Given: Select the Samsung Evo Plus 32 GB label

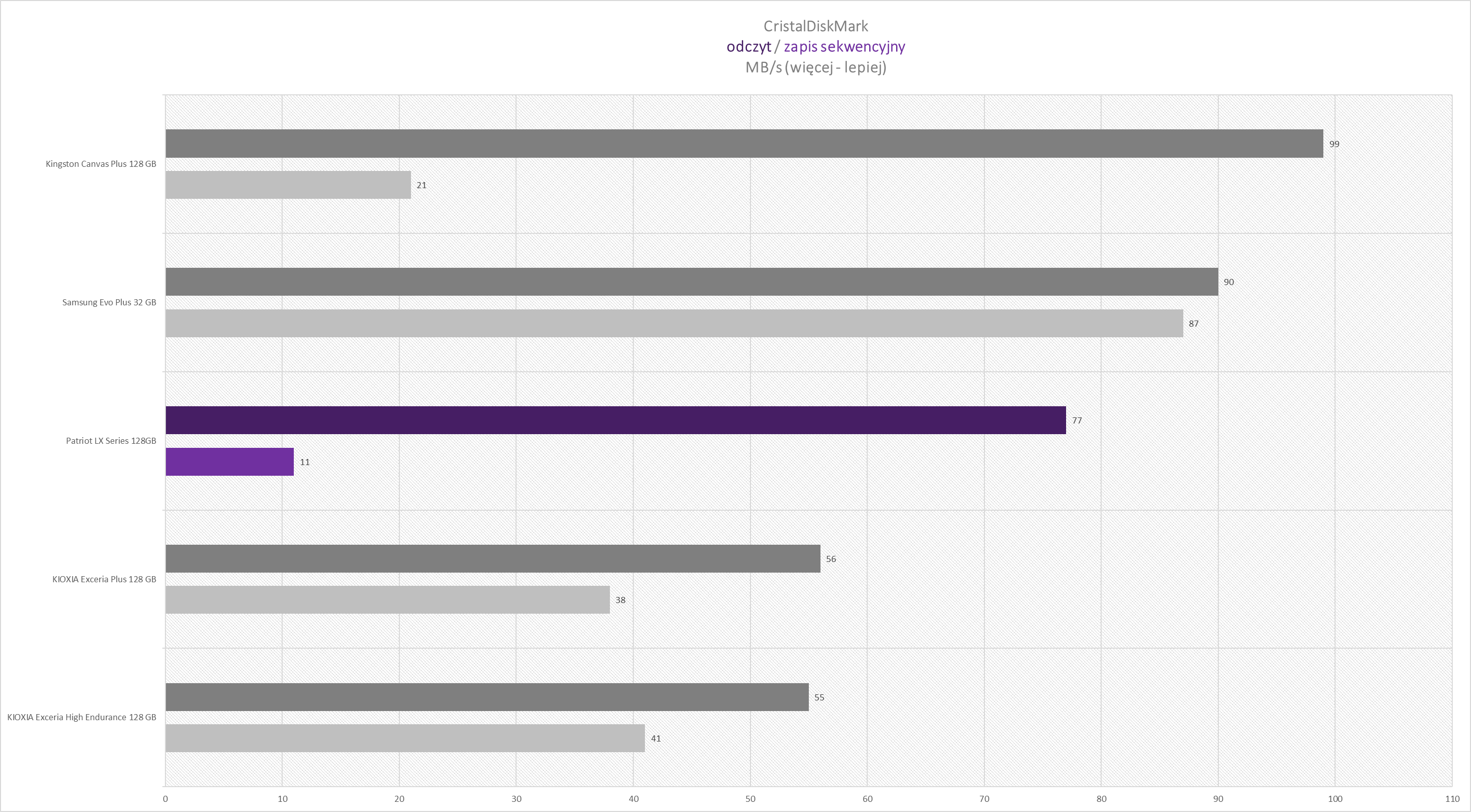Looking at the screenshot, I should (109, 302).
